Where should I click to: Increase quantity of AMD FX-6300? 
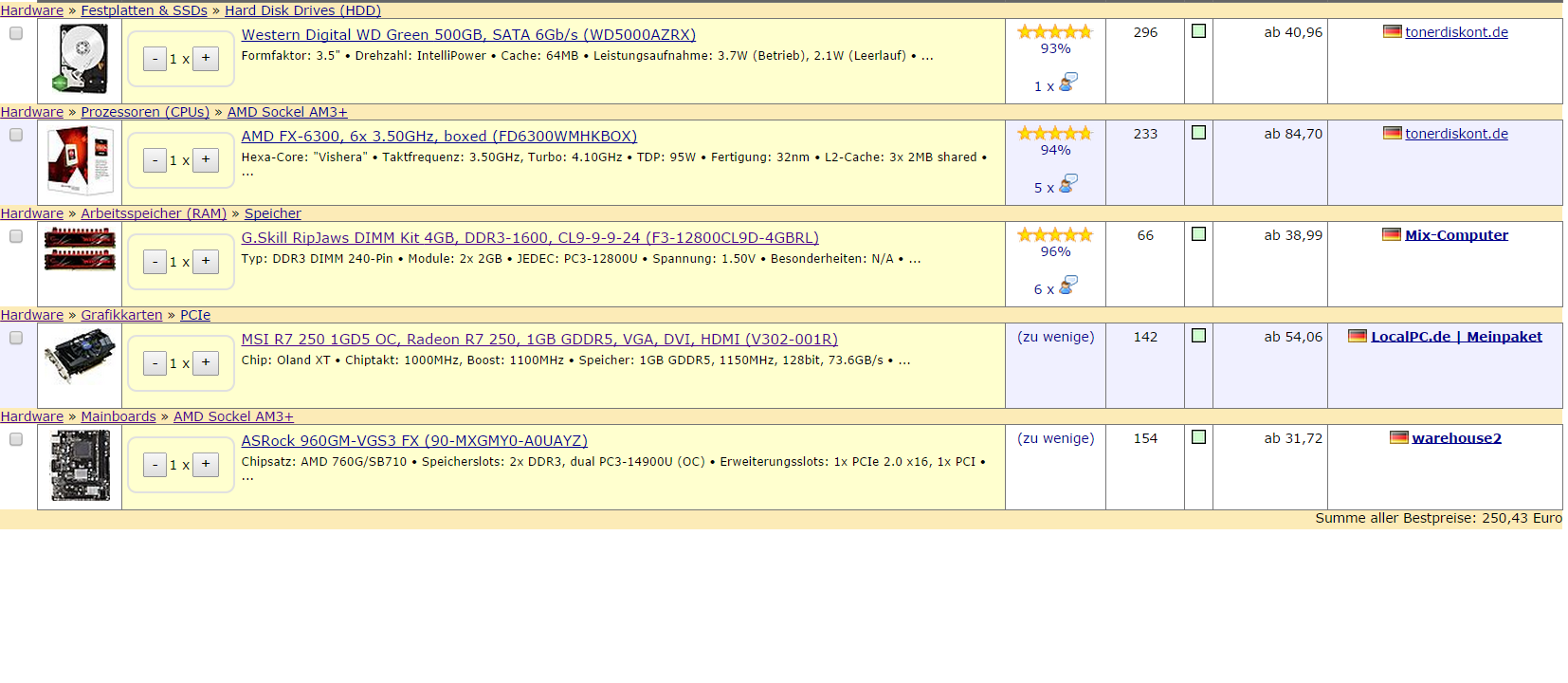pyautogui.click(x=206, y=160)
